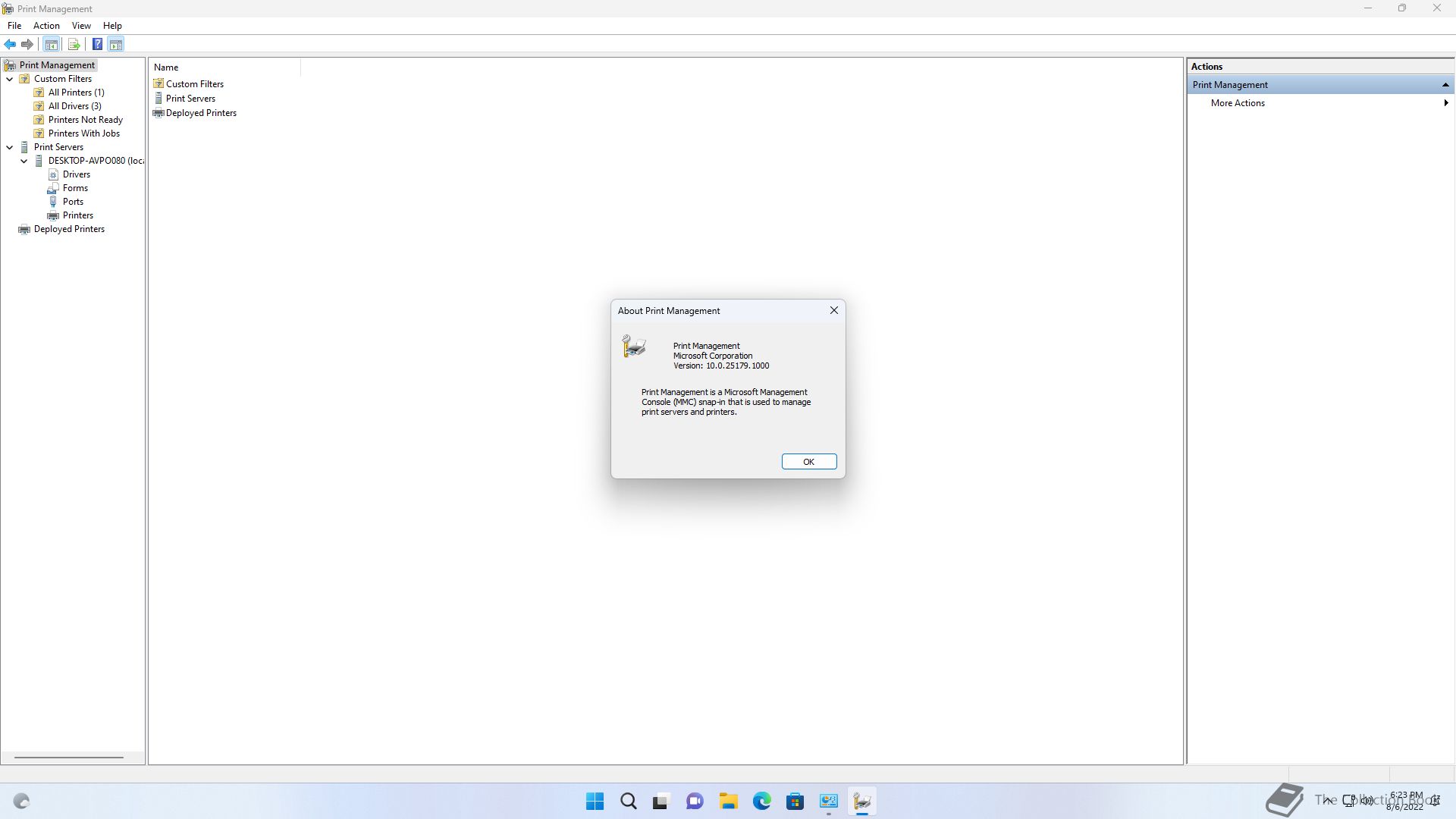The width and height of the screenshot is (1456, 819).
Task: Click the DESKTOP-AVPO080 server icon
Action: pyautogui.click(x=39, y=161)
